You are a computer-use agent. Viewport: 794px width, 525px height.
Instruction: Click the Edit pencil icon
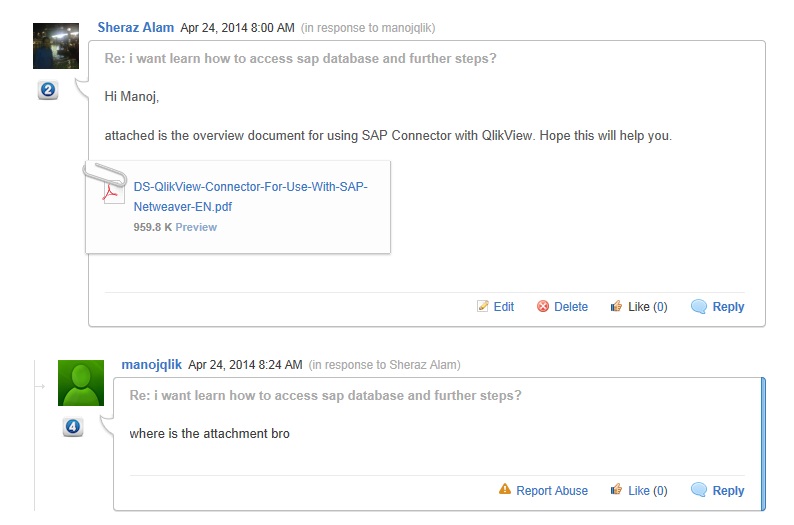click(x=483, y=307)
